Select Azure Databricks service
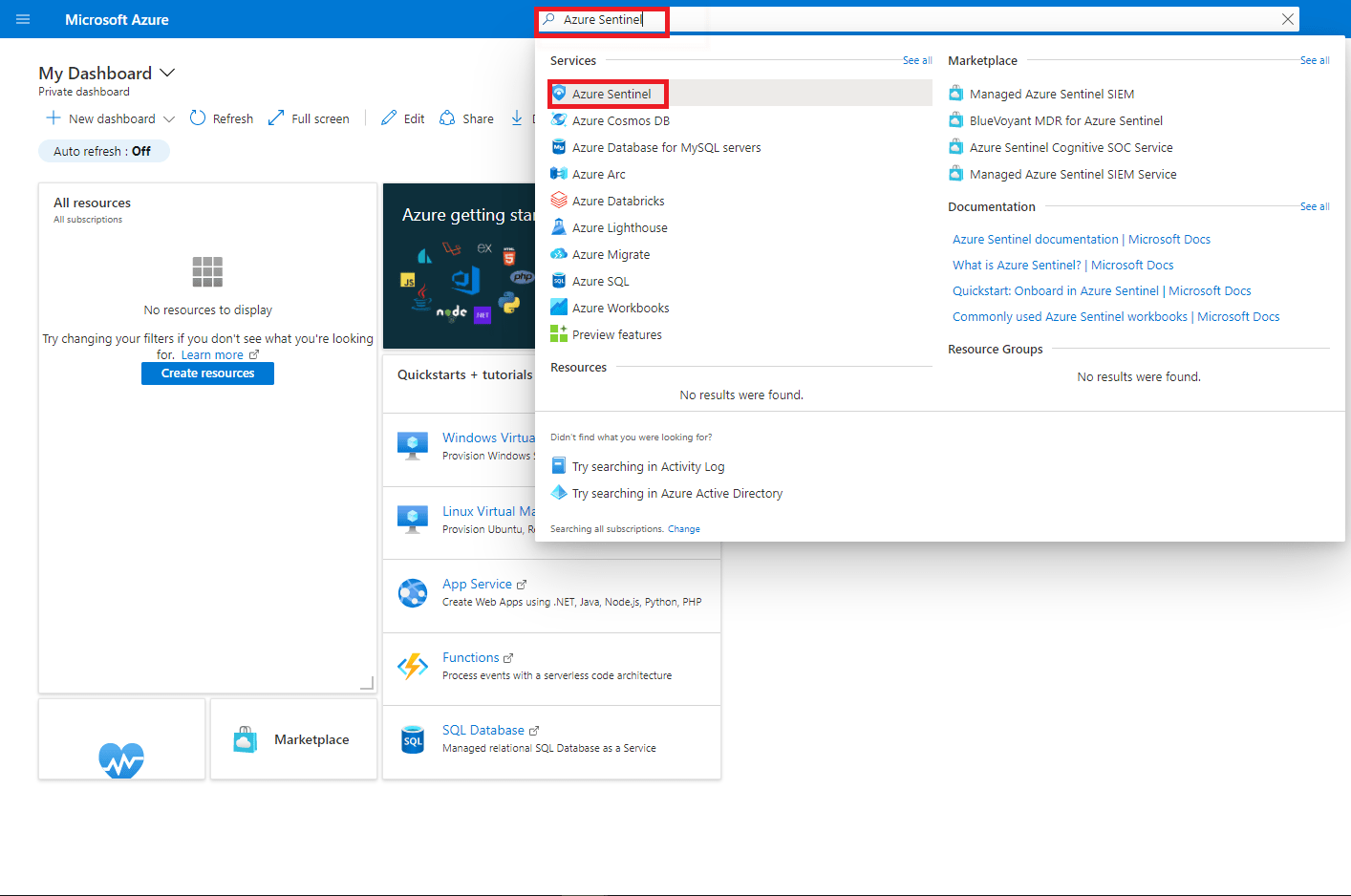This screenshot has width=1351, height=896. tap(618, 200)
